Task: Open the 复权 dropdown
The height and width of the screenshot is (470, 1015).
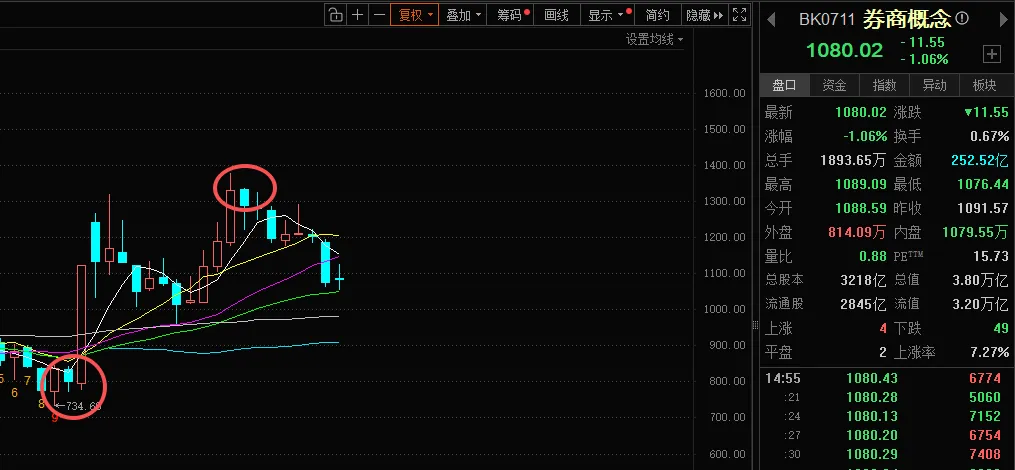Action: 414,15
